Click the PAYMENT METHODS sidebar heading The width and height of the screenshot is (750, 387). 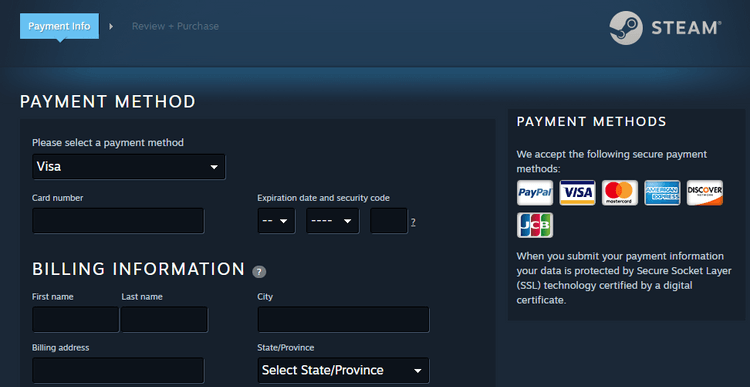pyautogui.click(x=591, y=122)
